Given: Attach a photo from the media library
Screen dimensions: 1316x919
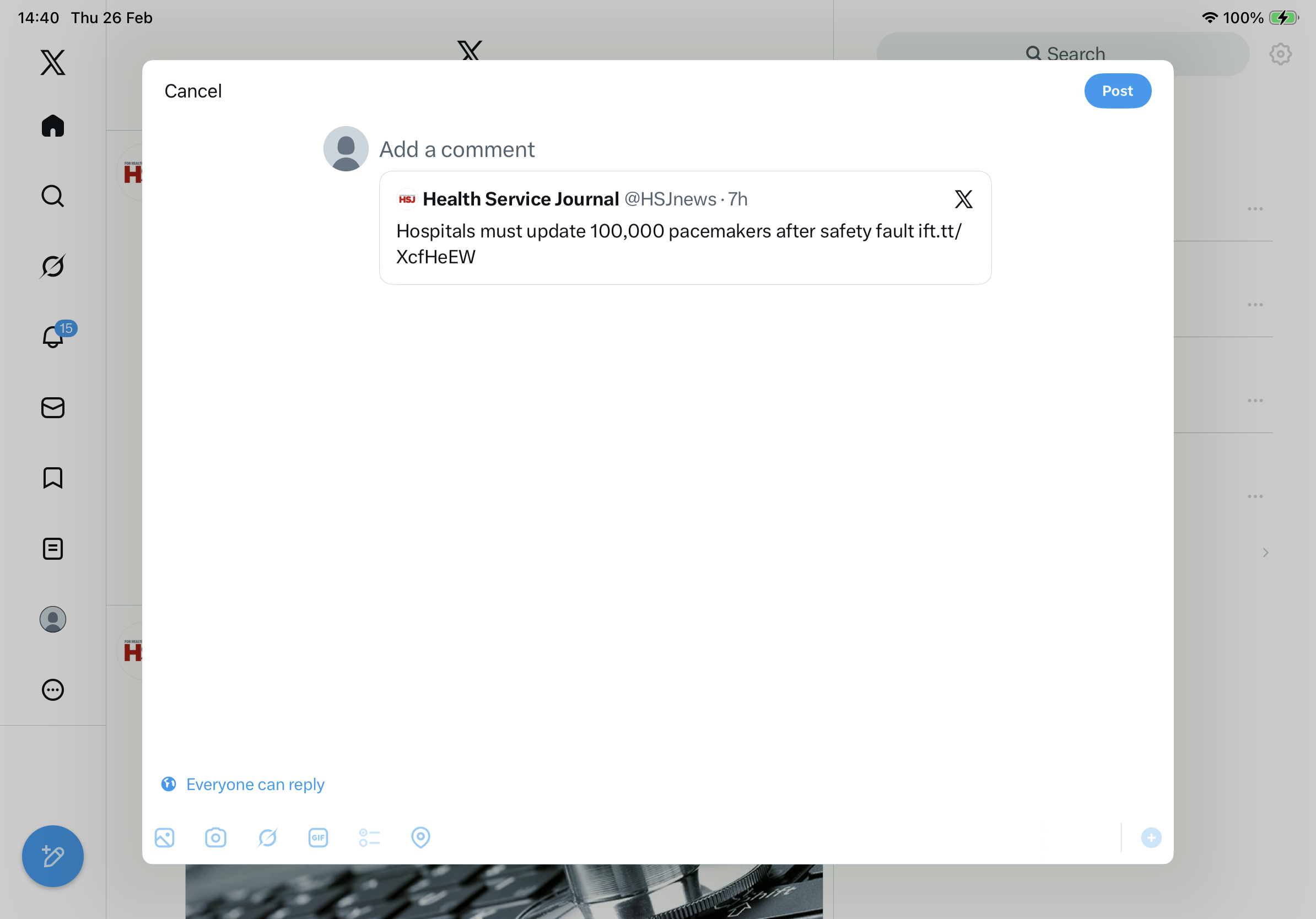Looking at the screenshot, I should pos(164,837).
